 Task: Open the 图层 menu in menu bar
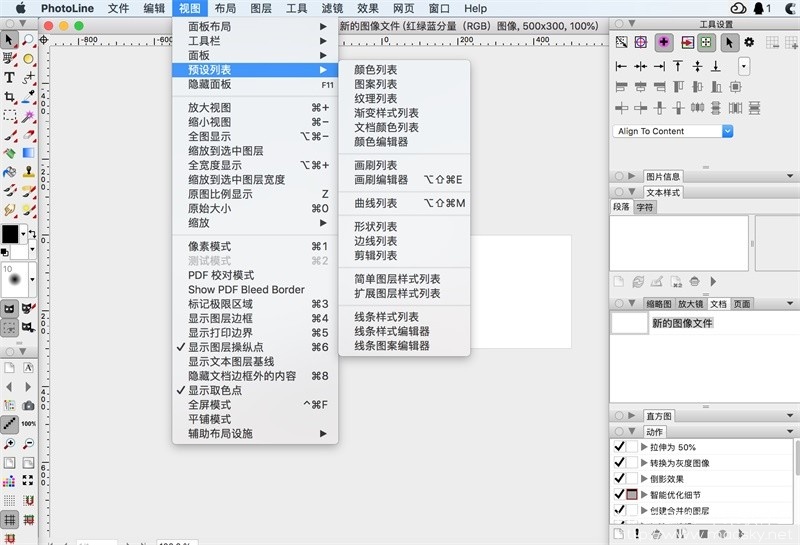tap(261, 8)
